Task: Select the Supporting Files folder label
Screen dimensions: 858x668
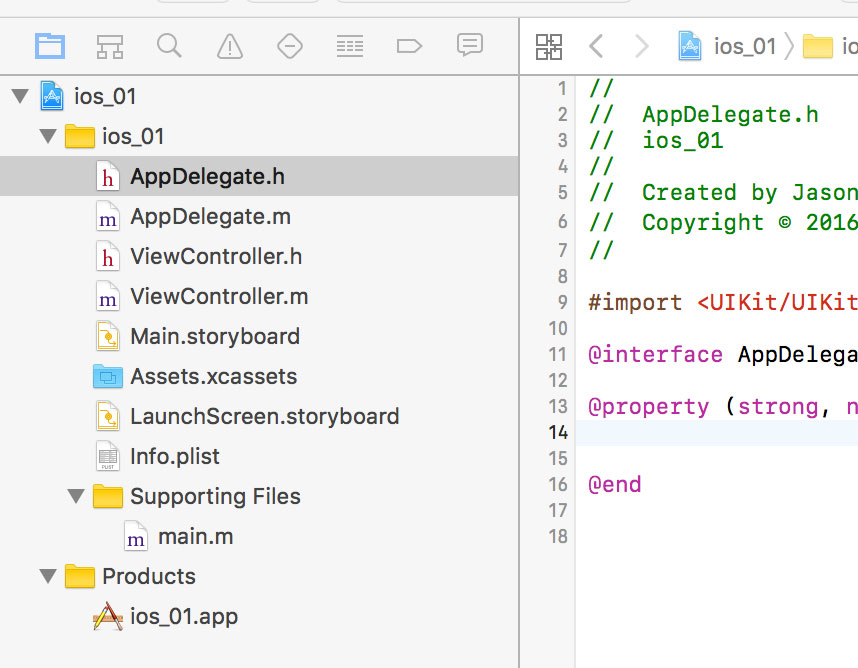Action: pos(215,496)
